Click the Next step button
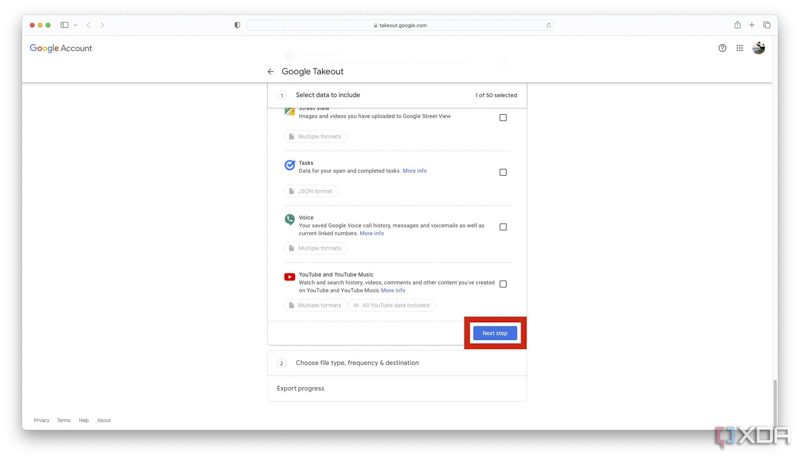Screen dimensions: 800x459 click(x=495, y=333)
